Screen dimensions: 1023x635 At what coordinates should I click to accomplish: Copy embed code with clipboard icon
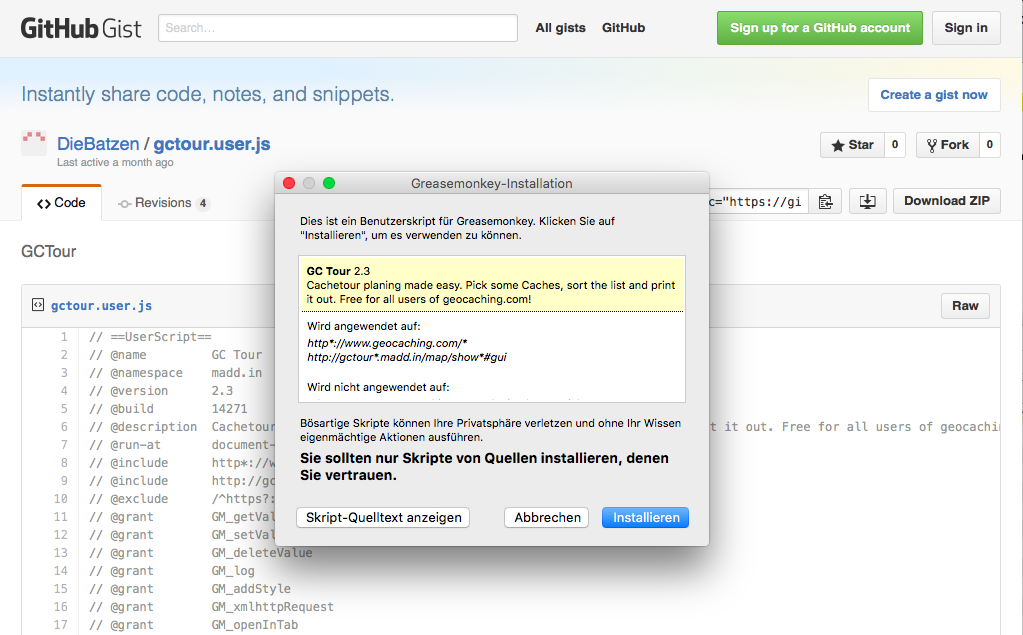click(x=825, y=202)
